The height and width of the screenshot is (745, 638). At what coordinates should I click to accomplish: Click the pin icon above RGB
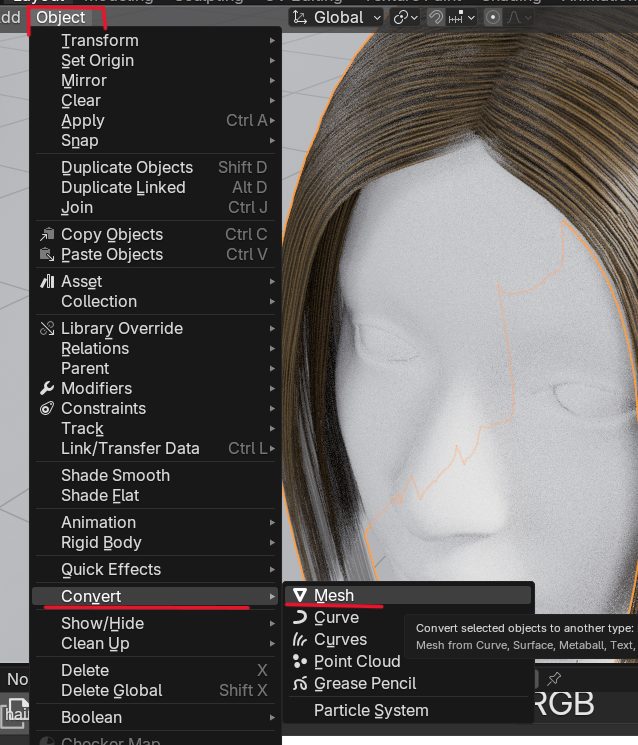tap(553, 679)
